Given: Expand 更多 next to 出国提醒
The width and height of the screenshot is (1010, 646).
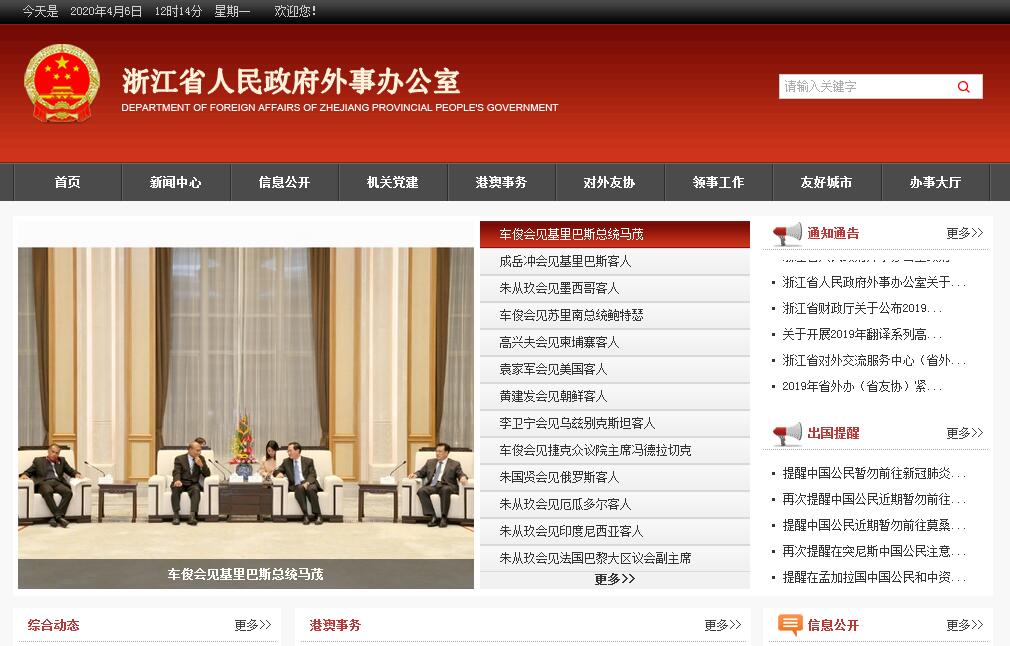Looking at the screenshot, I should [x=964, y=433].
